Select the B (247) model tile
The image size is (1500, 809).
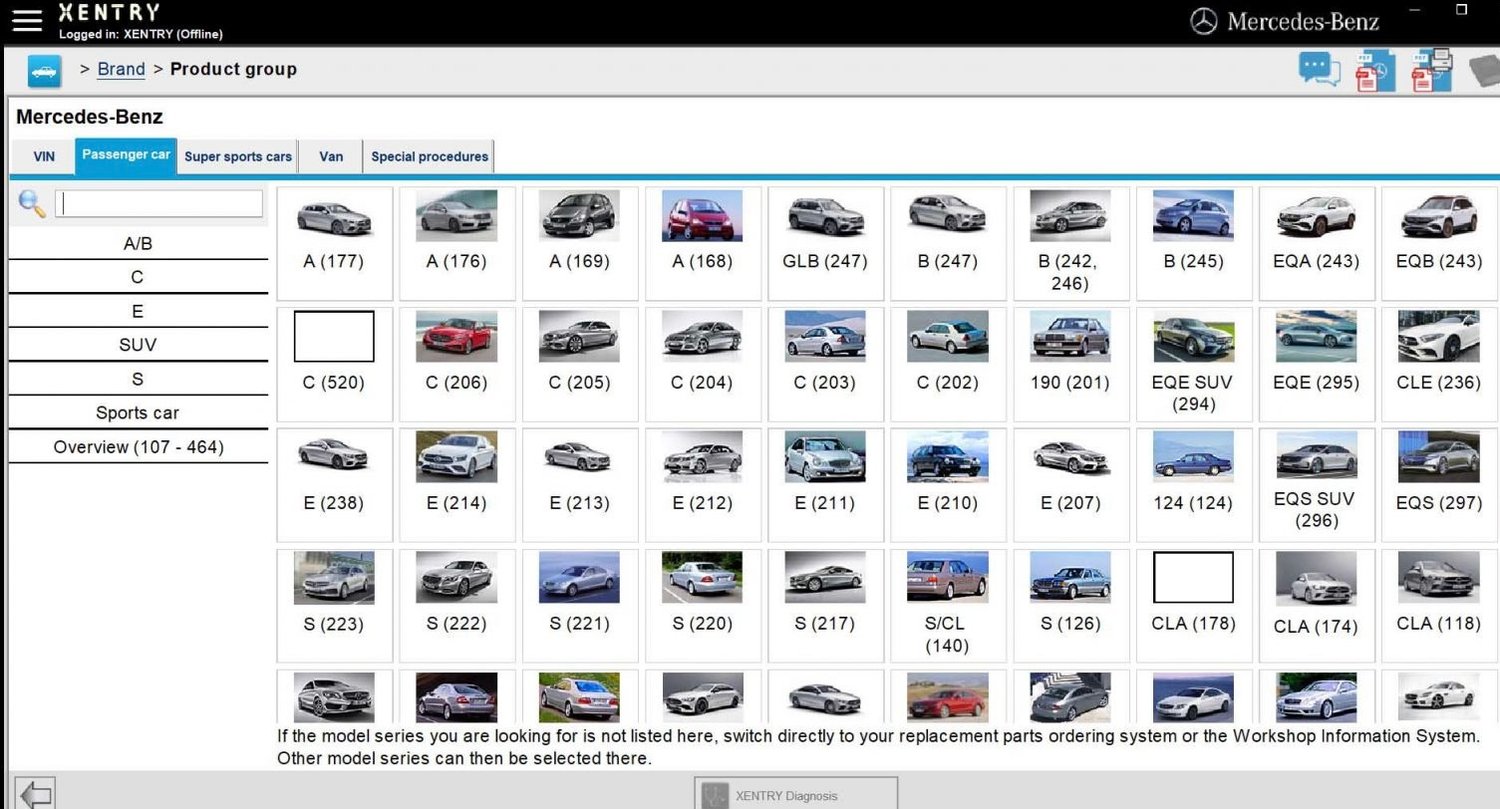click(948, 243)
